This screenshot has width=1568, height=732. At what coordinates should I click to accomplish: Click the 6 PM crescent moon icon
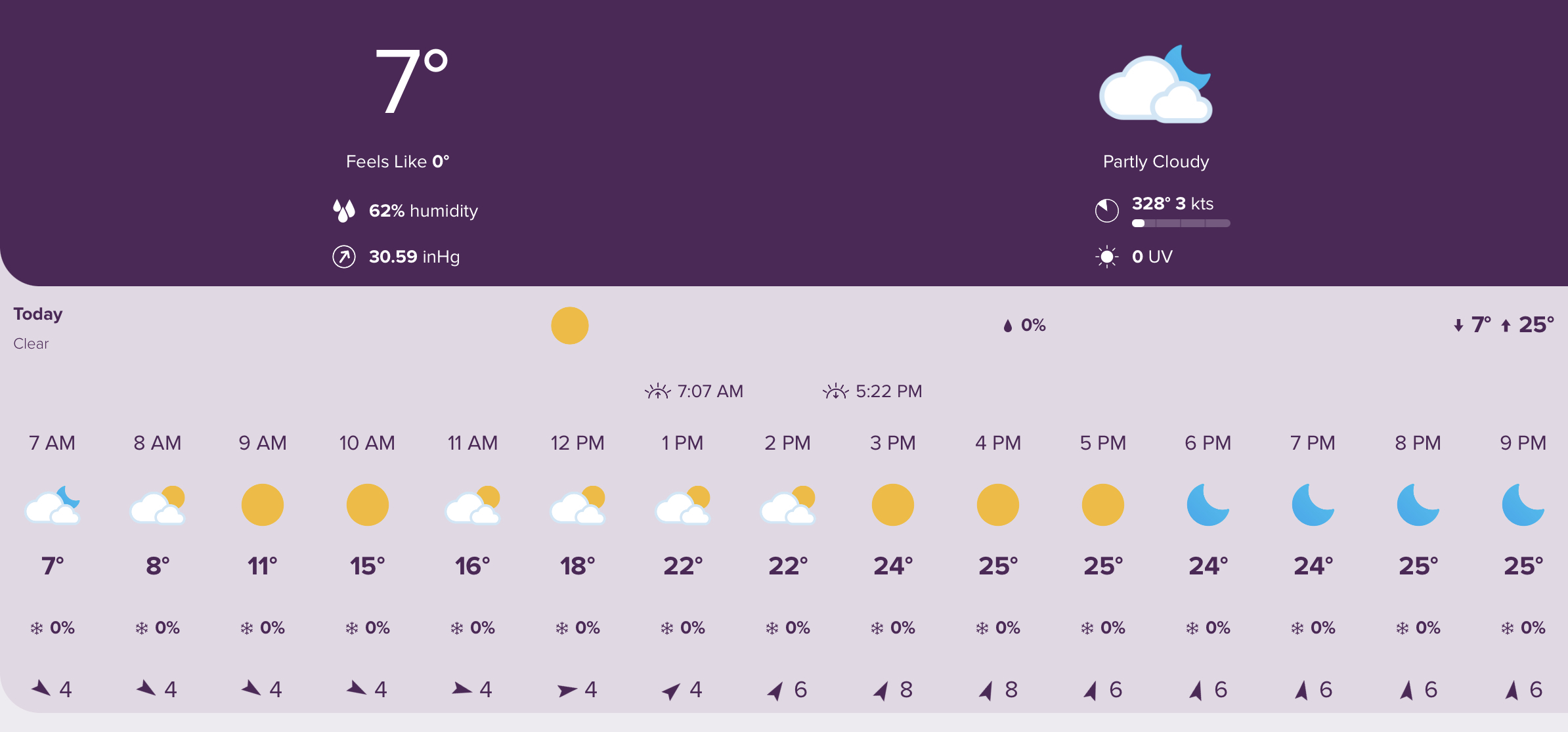coord(1208,505)
